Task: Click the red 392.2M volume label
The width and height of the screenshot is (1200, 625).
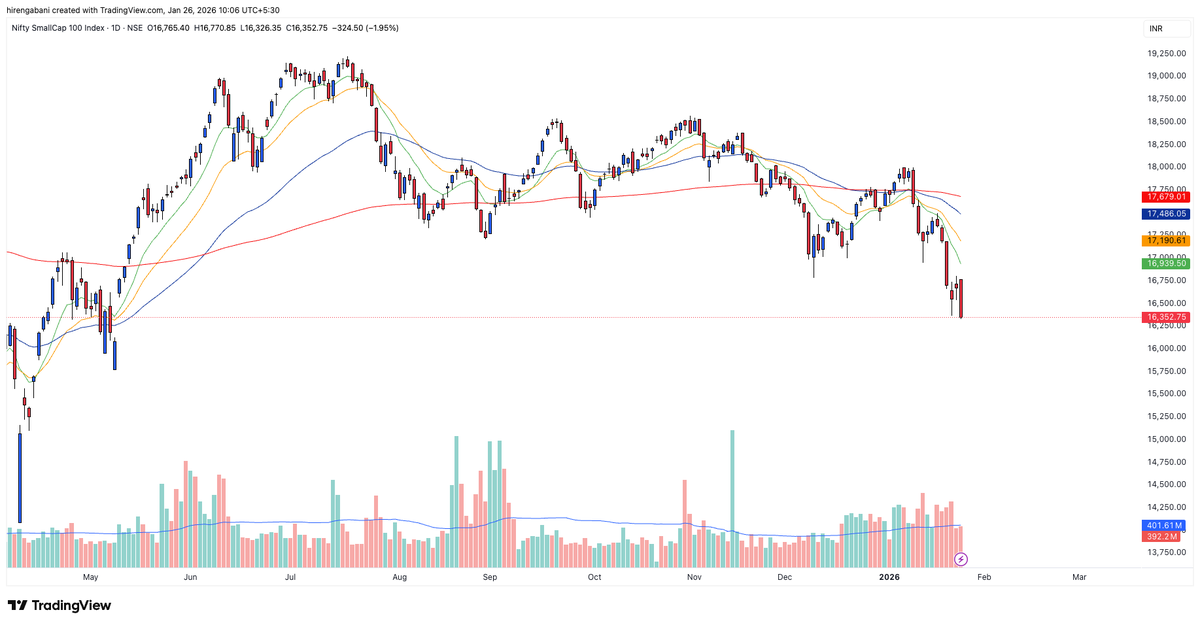Action: [x=1163, y=536]
